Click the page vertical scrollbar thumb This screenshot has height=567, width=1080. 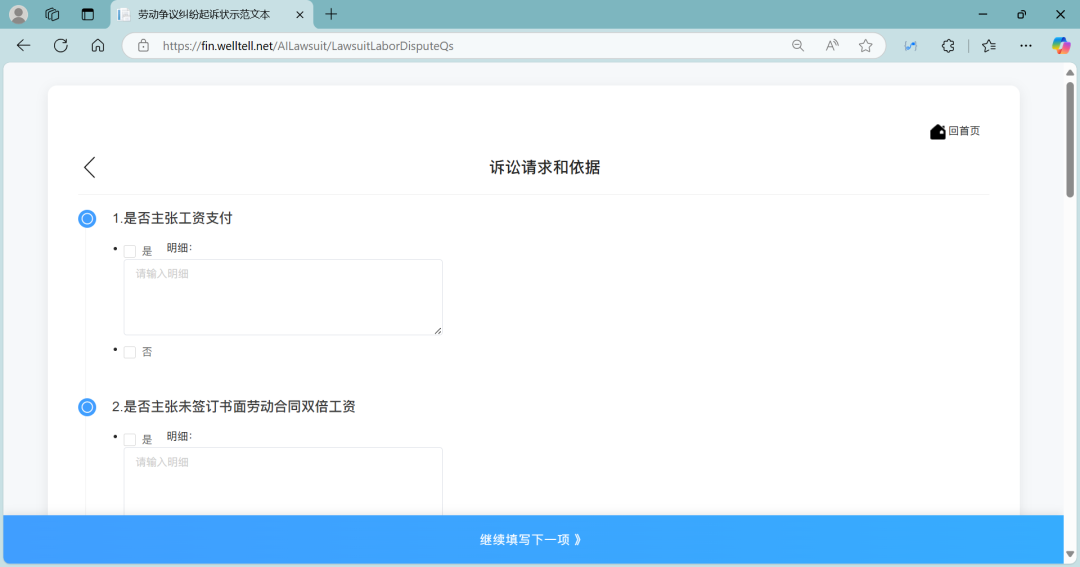pos(1069,138)
